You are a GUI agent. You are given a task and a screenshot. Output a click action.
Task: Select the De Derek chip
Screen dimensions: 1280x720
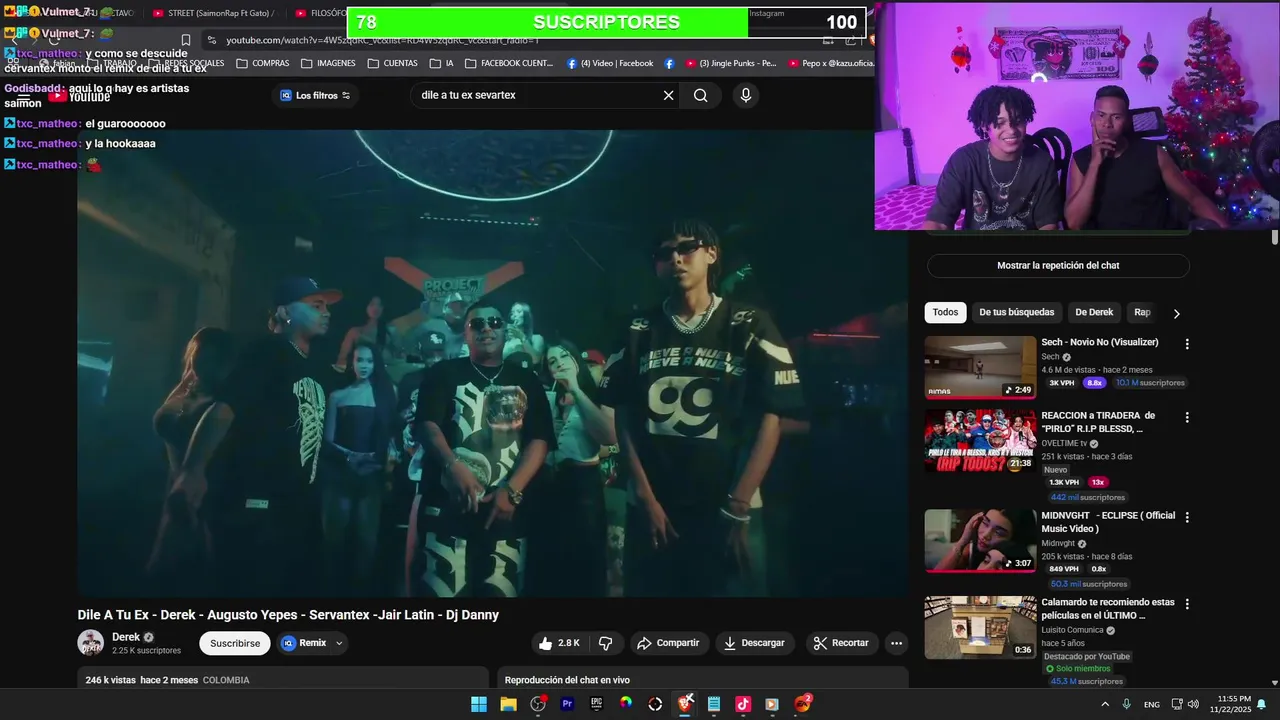click(x=1094, y=312)
